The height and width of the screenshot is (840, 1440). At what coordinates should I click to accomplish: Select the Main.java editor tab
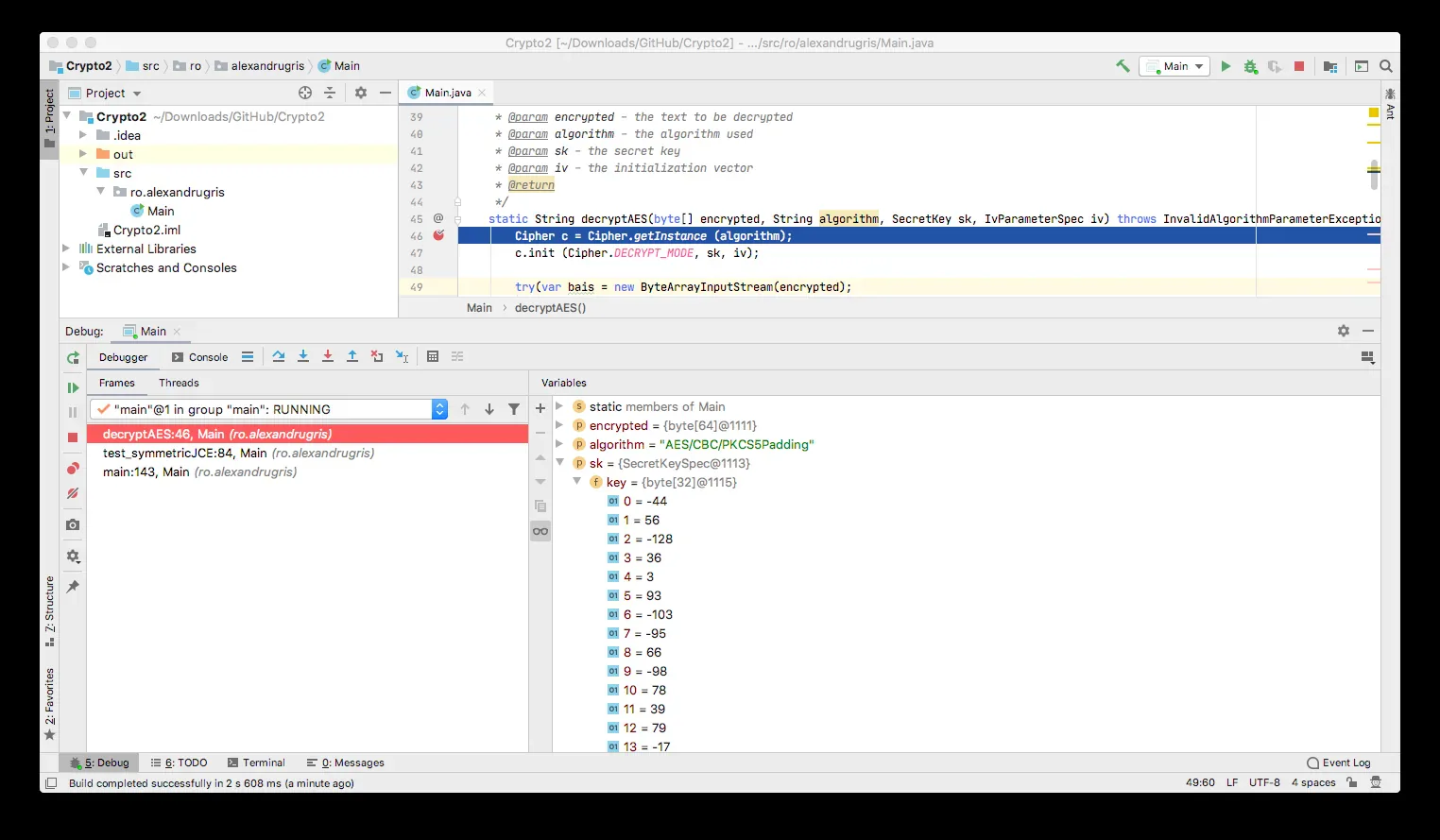pyautogui.click(x=447, y=93)
